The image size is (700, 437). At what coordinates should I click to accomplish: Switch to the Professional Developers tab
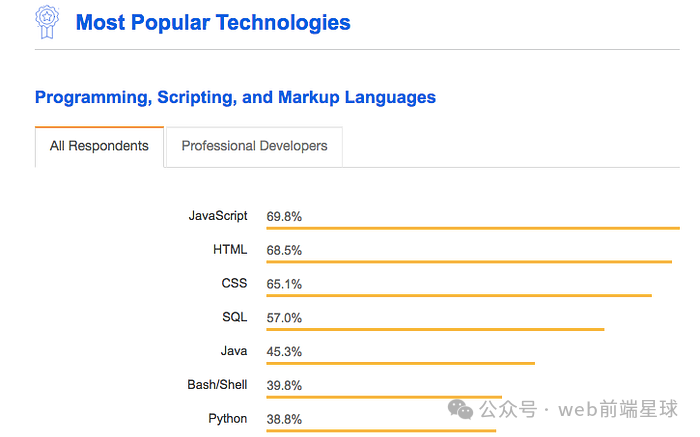(x=254, y=146)
